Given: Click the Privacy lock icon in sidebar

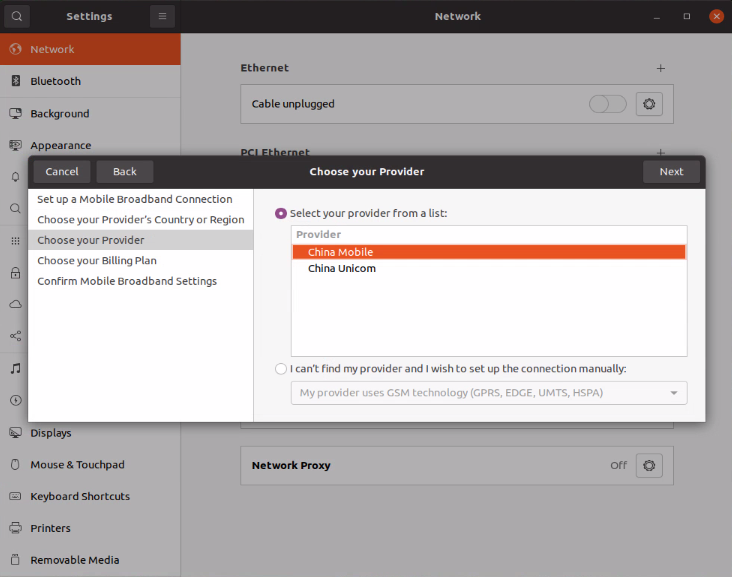Looking at the screenshot, I should (x=15, y=273).
